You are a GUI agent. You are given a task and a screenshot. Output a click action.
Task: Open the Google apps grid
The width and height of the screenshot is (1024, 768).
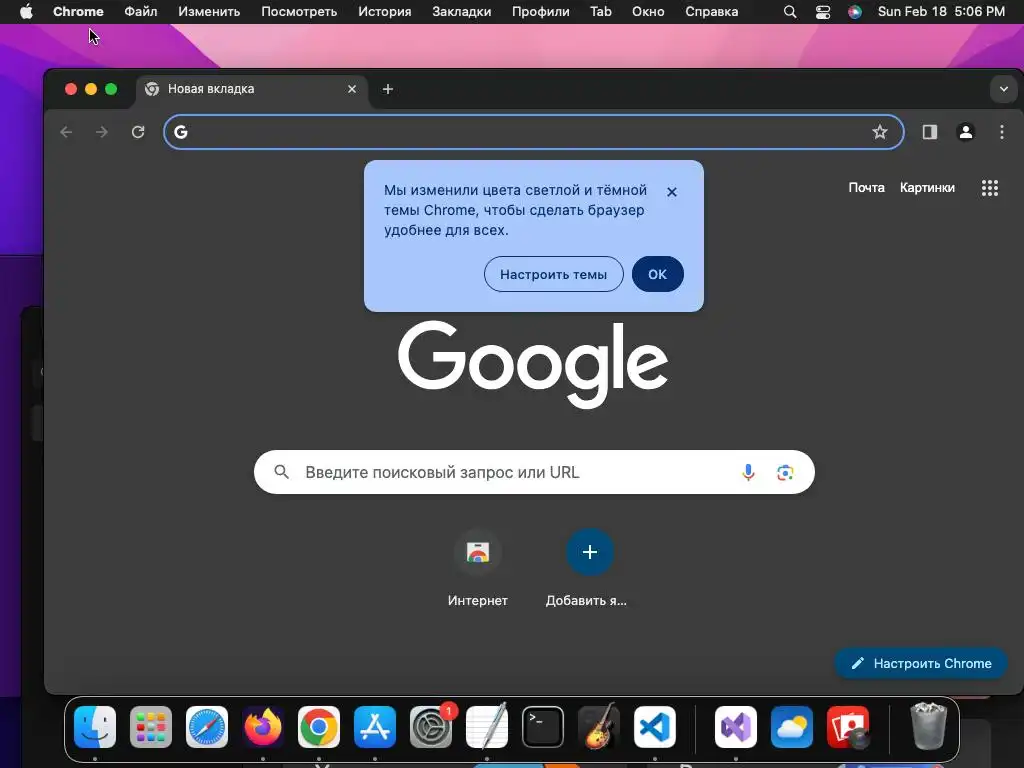tap(990, 188)
